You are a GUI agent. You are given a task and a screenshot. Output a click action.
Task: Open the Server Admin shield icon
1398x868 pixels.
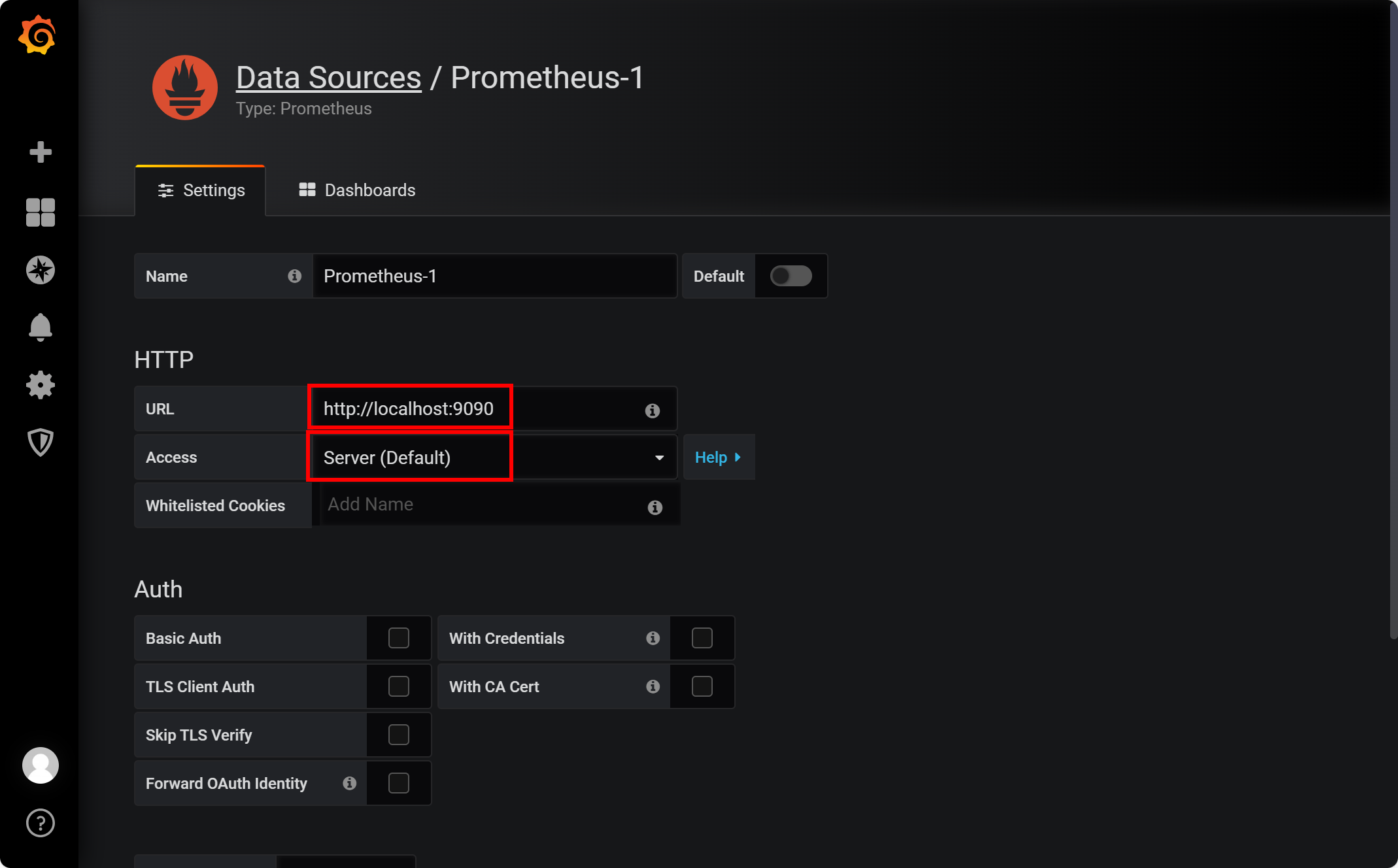(41, 442)
